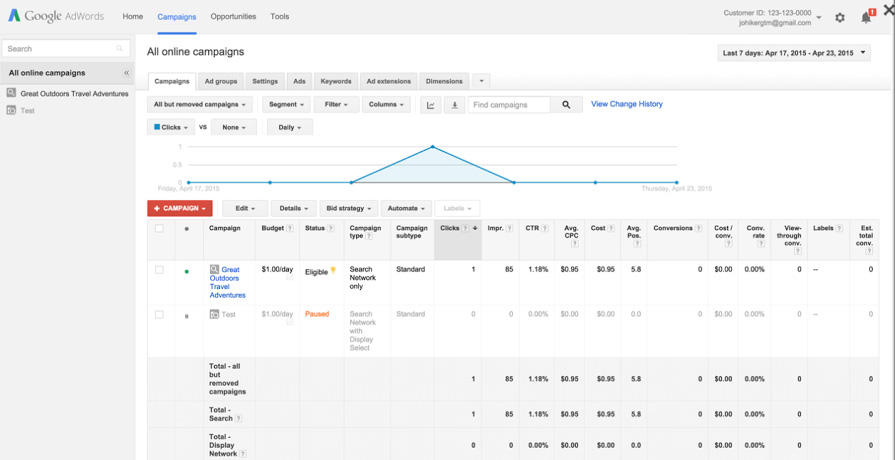The width and height of the screenshot is (895, 460).
Task: Collapse sidebar with double chevron icon
Action: click(127, 73)
